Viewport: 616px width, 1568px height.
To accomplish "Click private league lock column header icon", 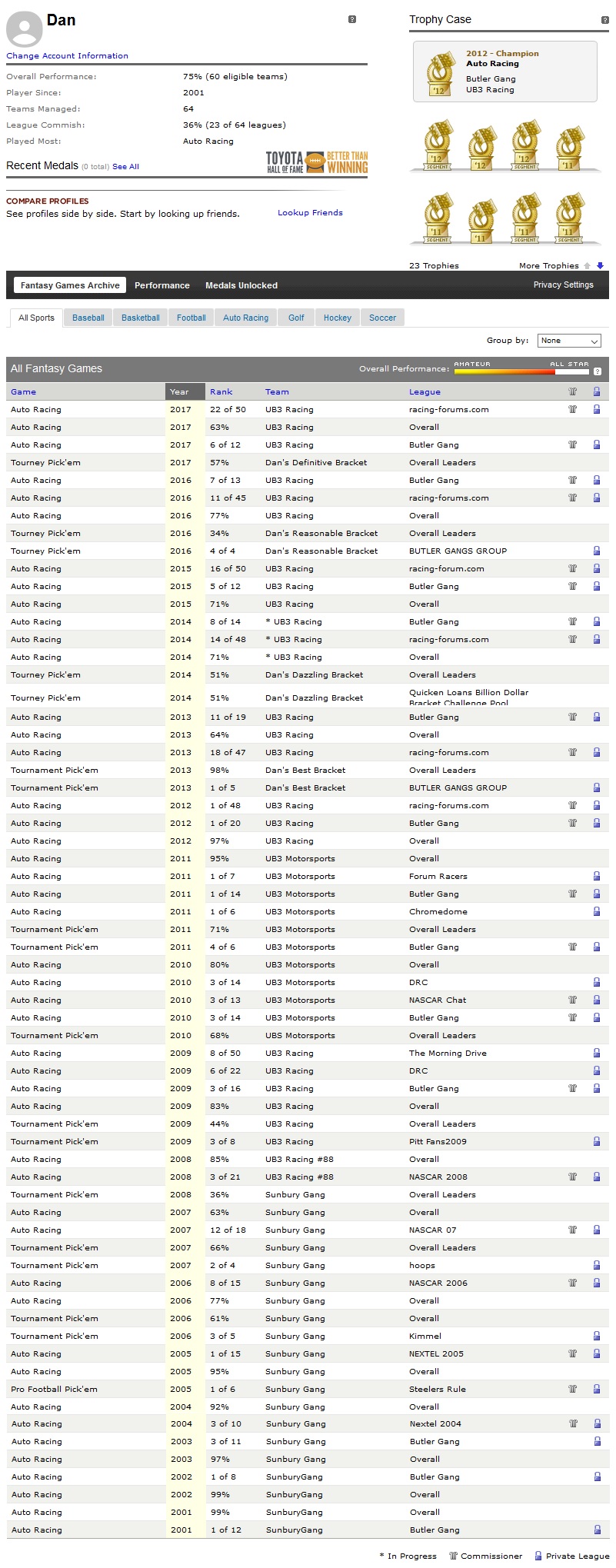I will point(597,391).
